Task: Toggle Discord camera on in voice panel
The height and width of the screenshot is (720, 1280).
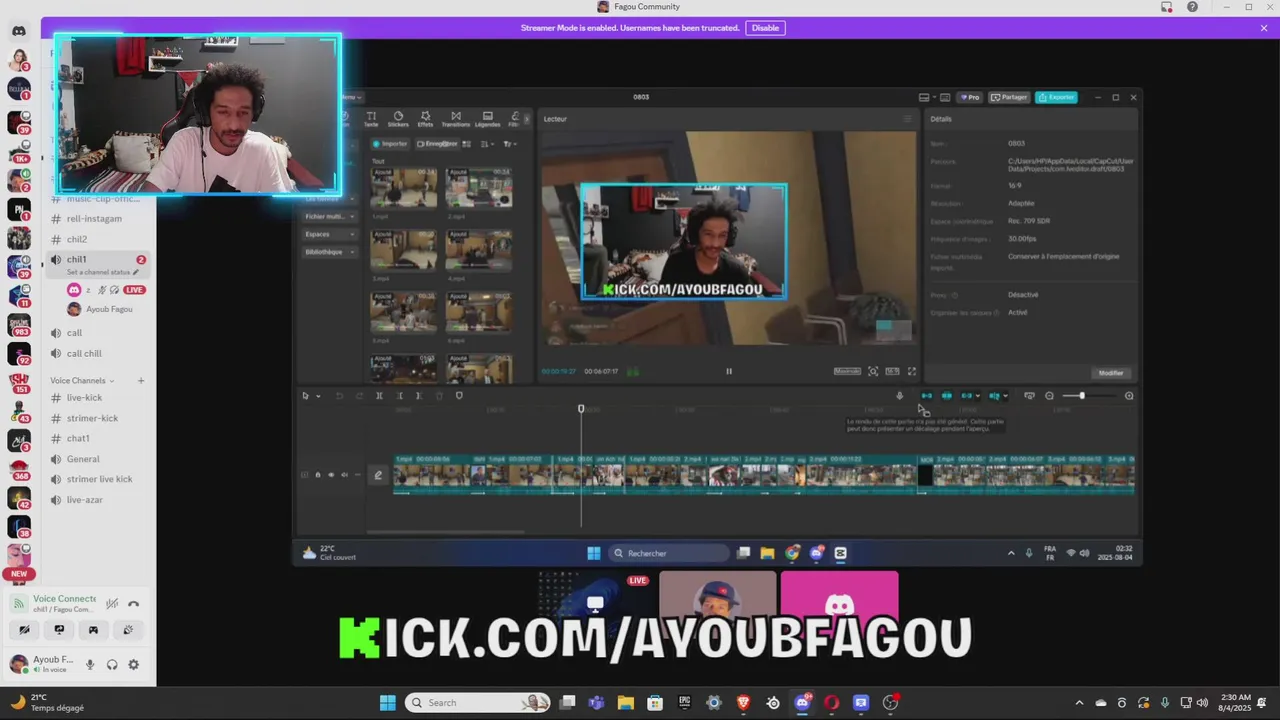Action: (x=24, y=630)
